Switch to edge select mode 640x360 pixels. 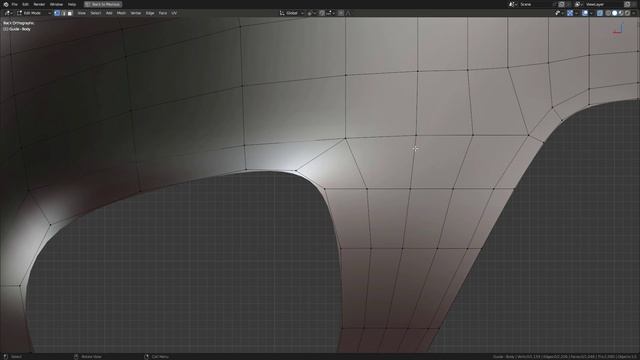pos(63,13)
